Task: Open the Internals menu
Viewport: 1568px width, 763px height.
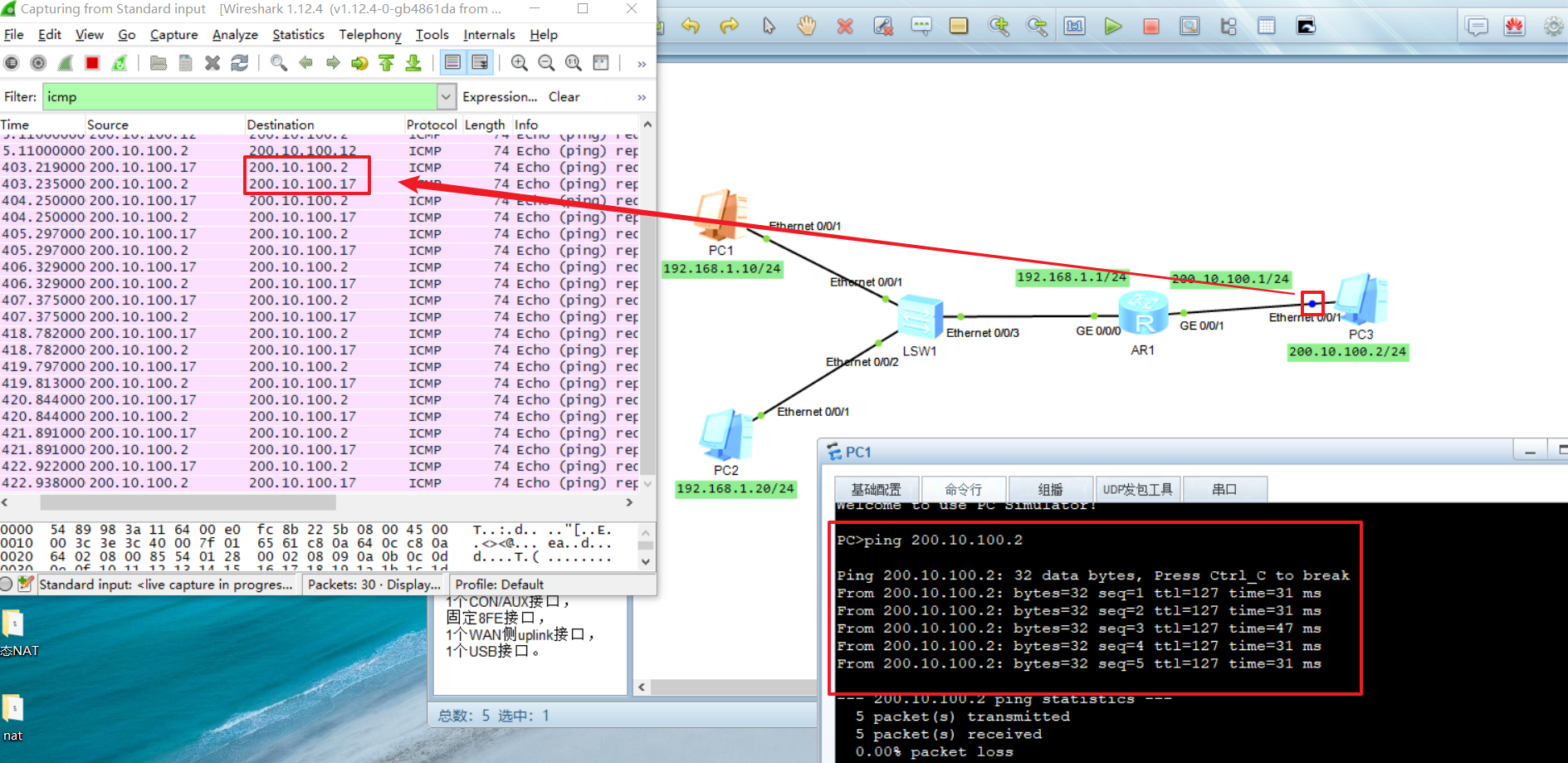Action: tap(489, 35)
